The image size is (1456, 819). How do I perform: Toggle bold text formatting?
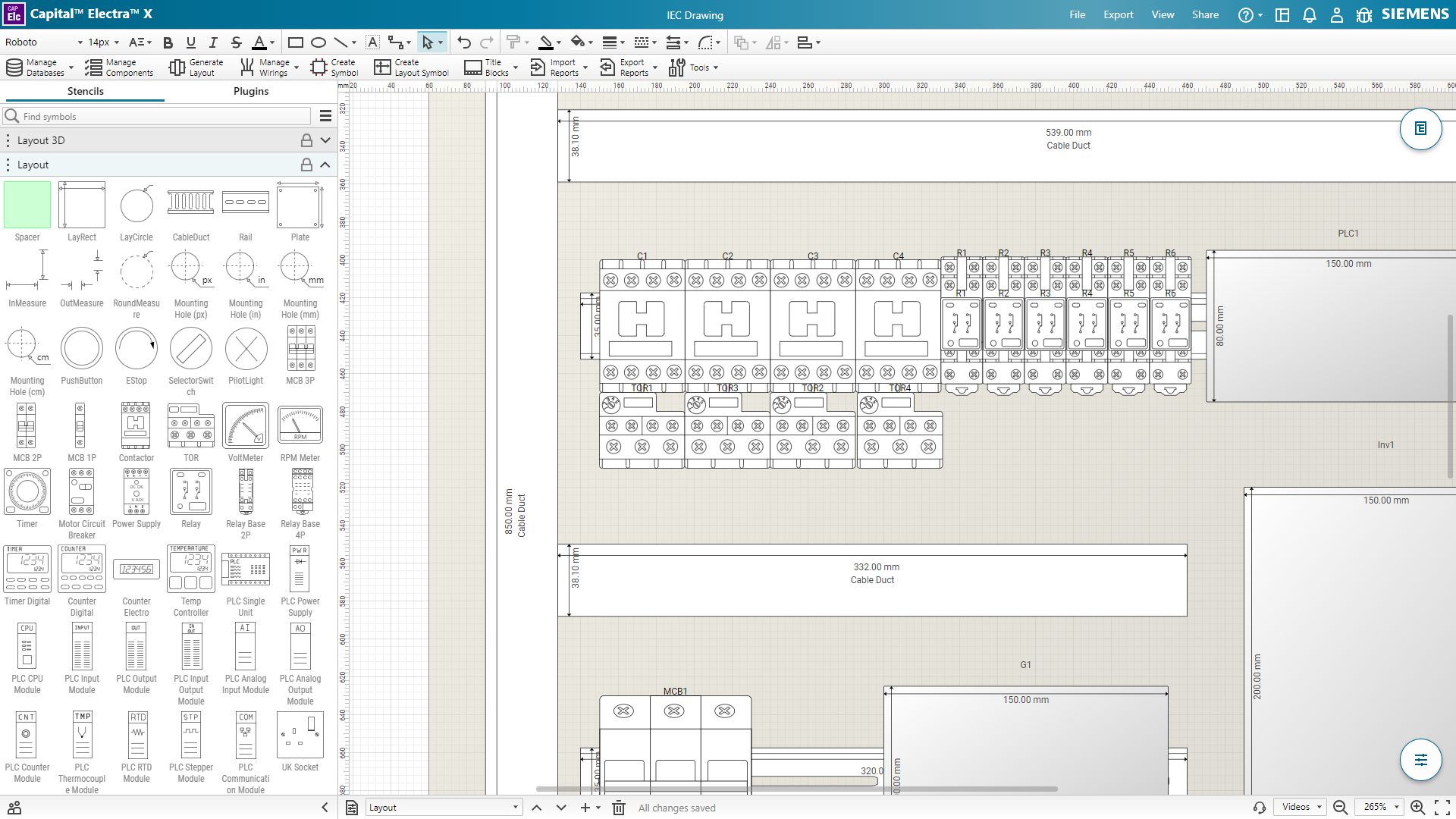[x=168, y=42]
